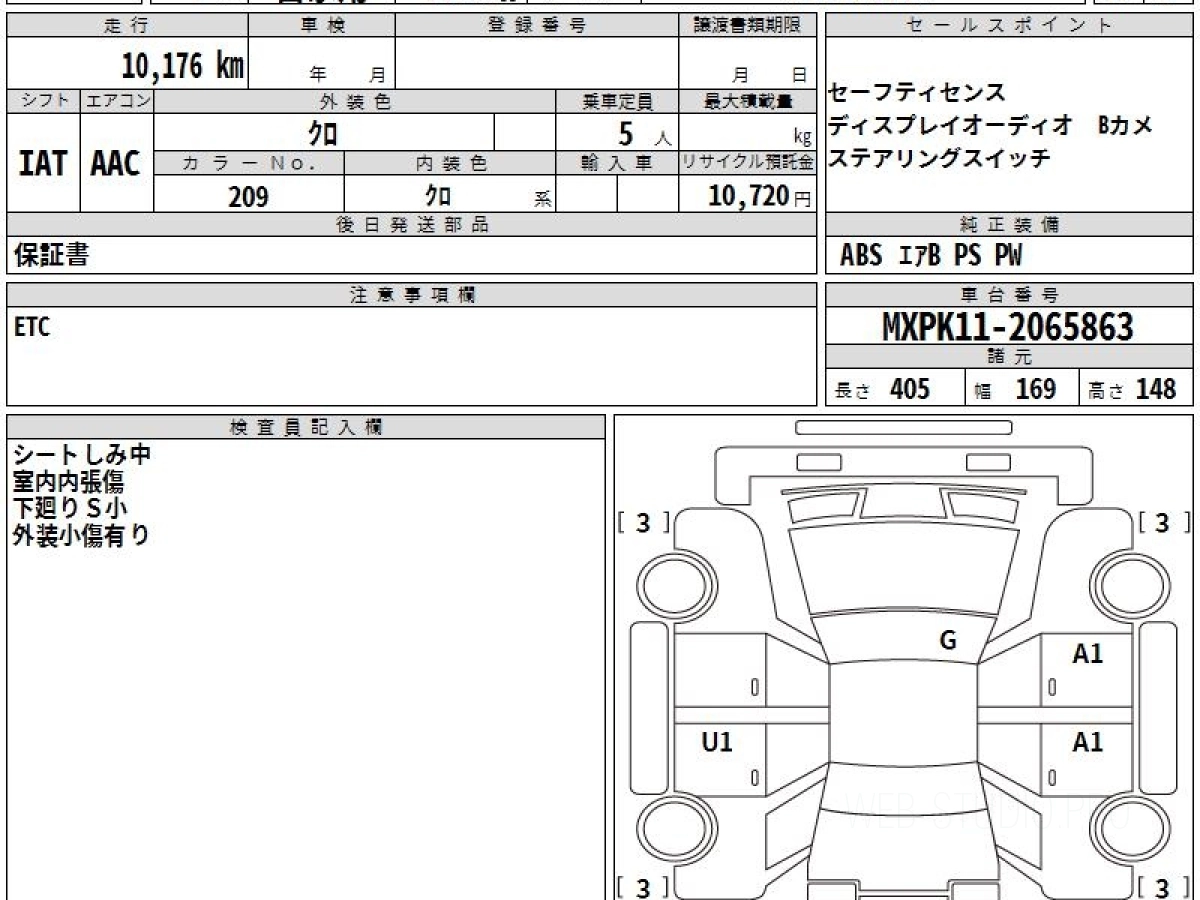Select the AAC air-conditioner value
Screen dimensions: 1200x900
point(116,164)
